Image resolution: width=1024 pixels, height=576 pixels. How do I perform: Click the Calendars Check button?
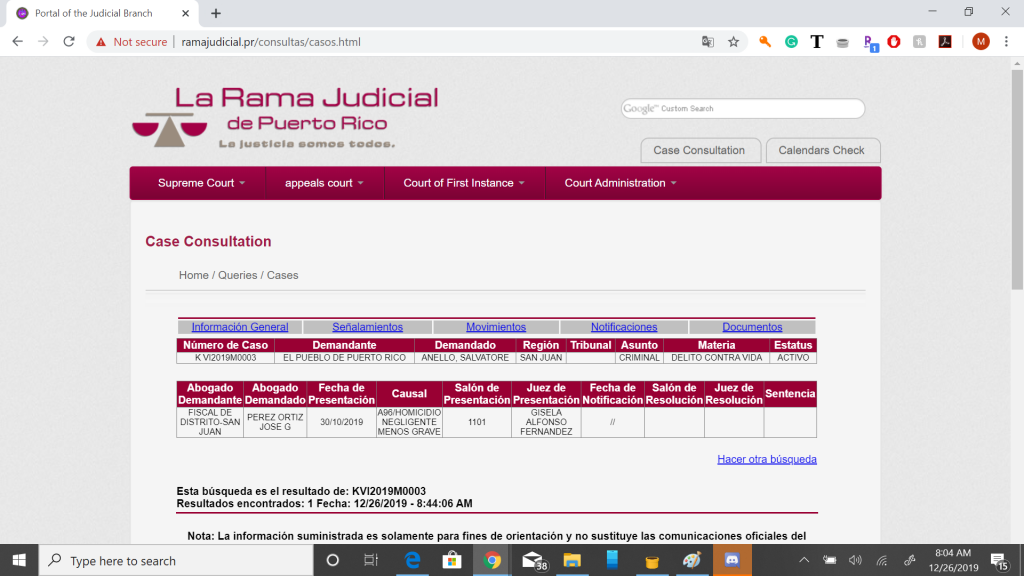[821, 151]
